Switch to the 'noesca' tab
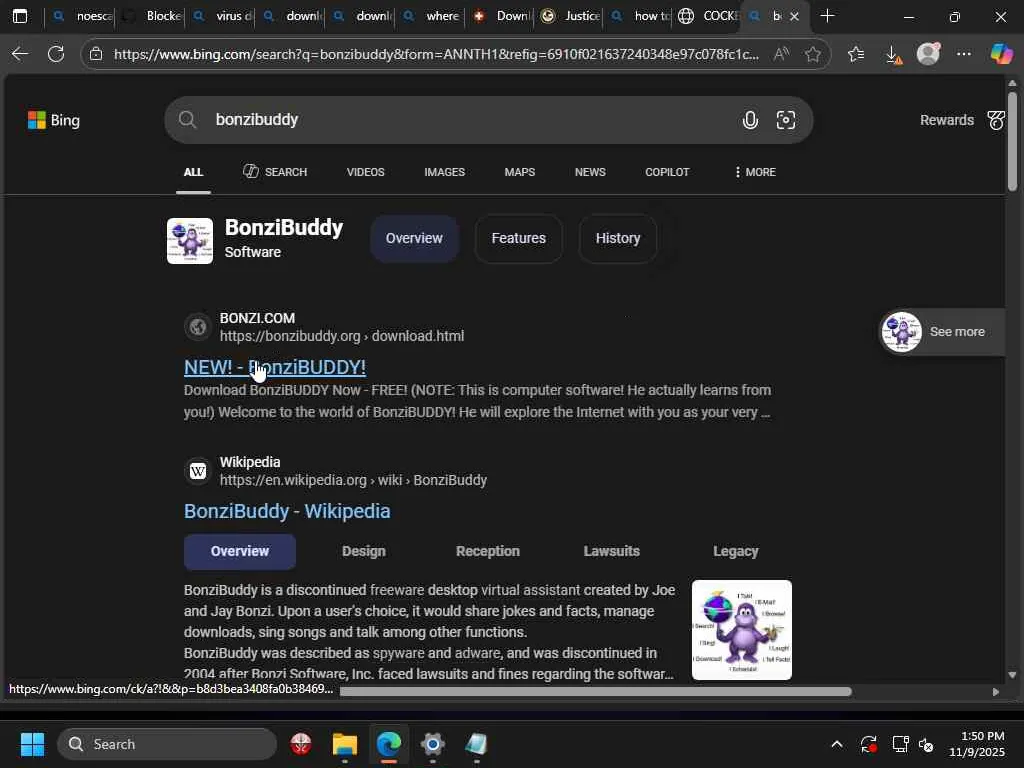 [x=81, y=16]
